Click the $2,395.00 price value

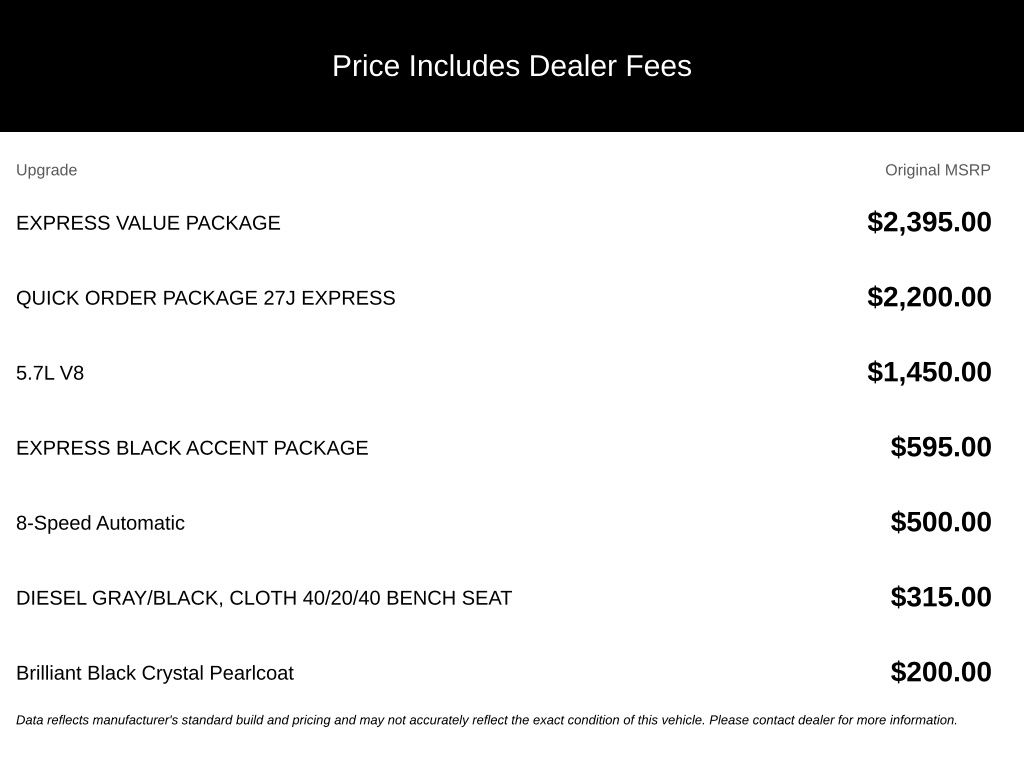[929, 222]
